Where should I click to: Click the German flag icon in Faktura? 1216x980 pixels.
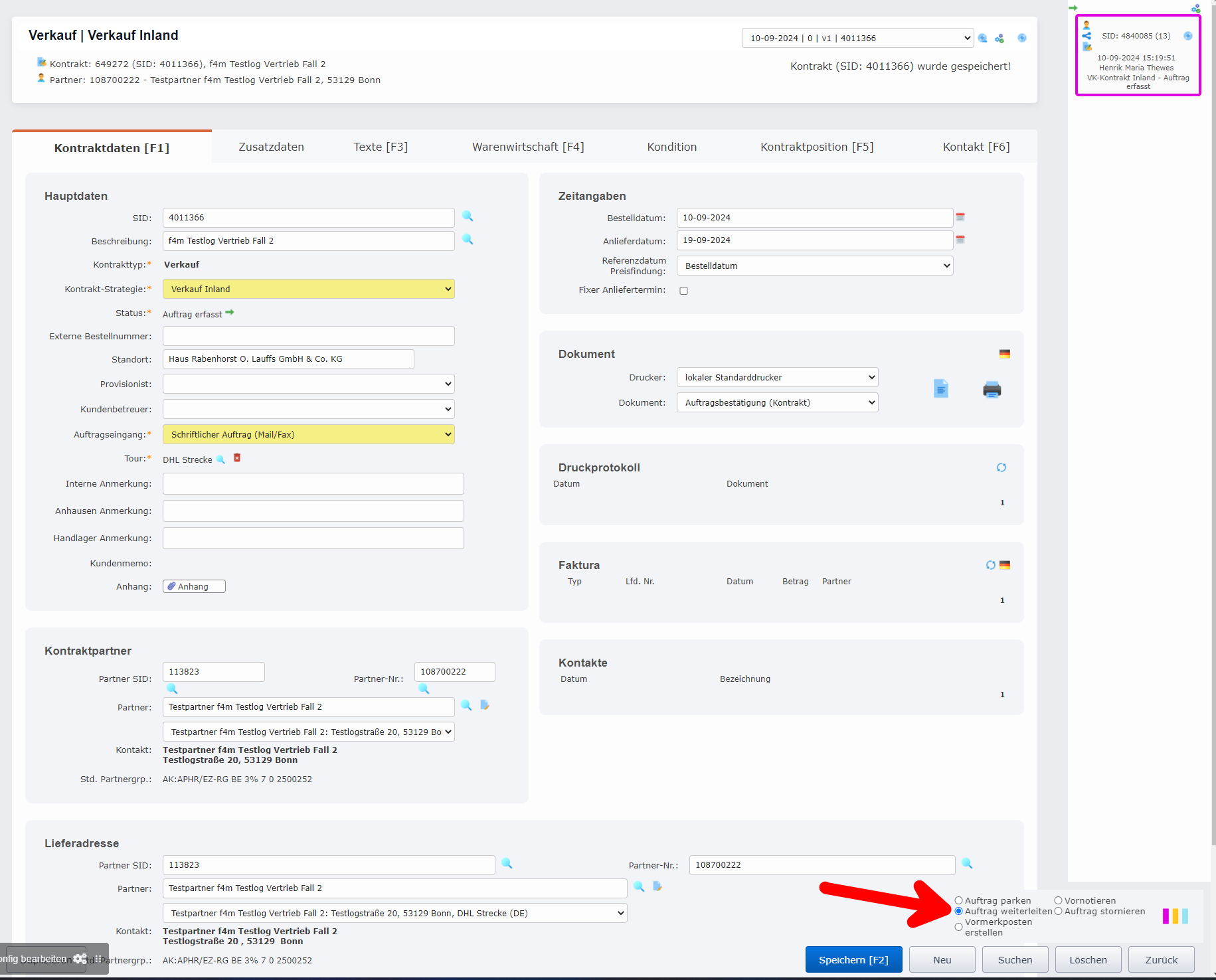[x=1005, y=565]
